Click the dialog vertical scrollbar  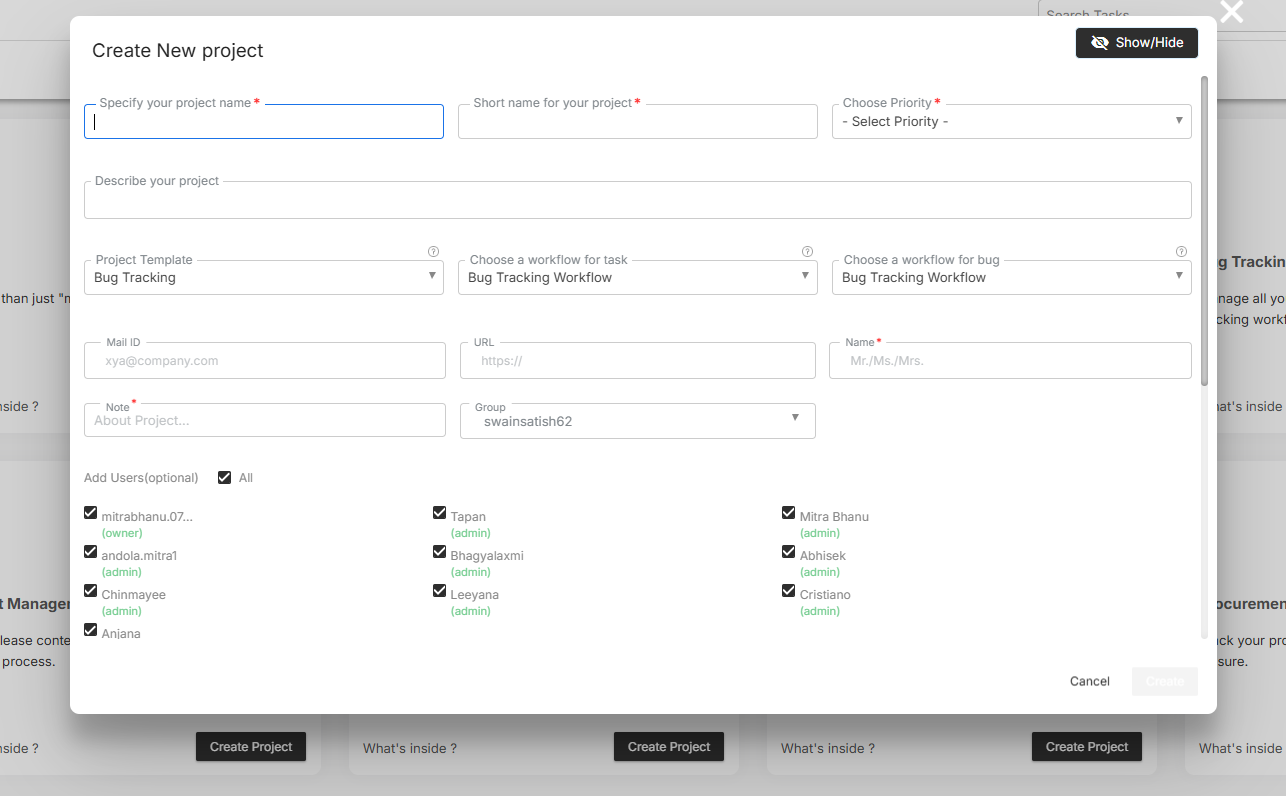[x=1204, y=230]
